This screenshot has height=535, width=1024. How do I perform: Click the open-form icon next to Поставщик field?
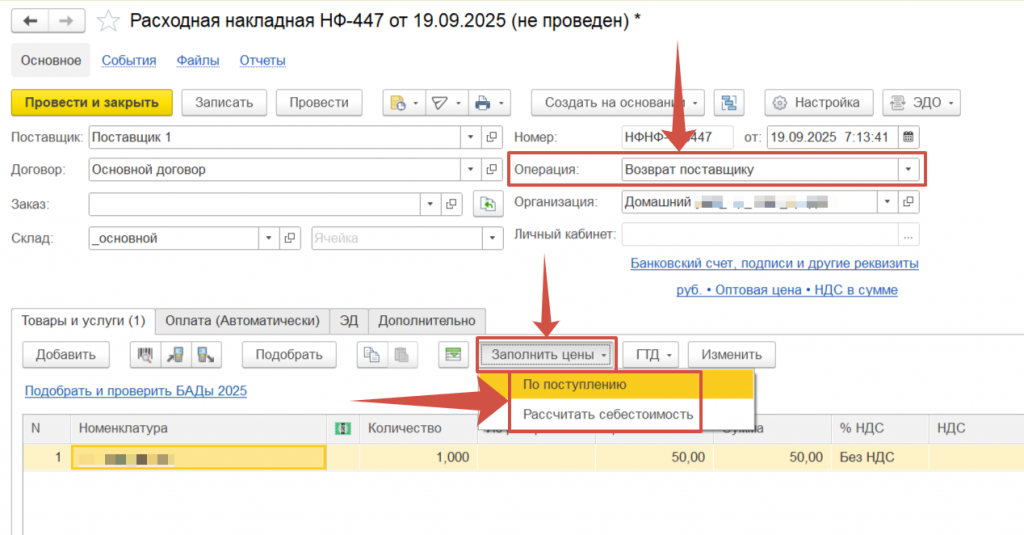point(491,137)
